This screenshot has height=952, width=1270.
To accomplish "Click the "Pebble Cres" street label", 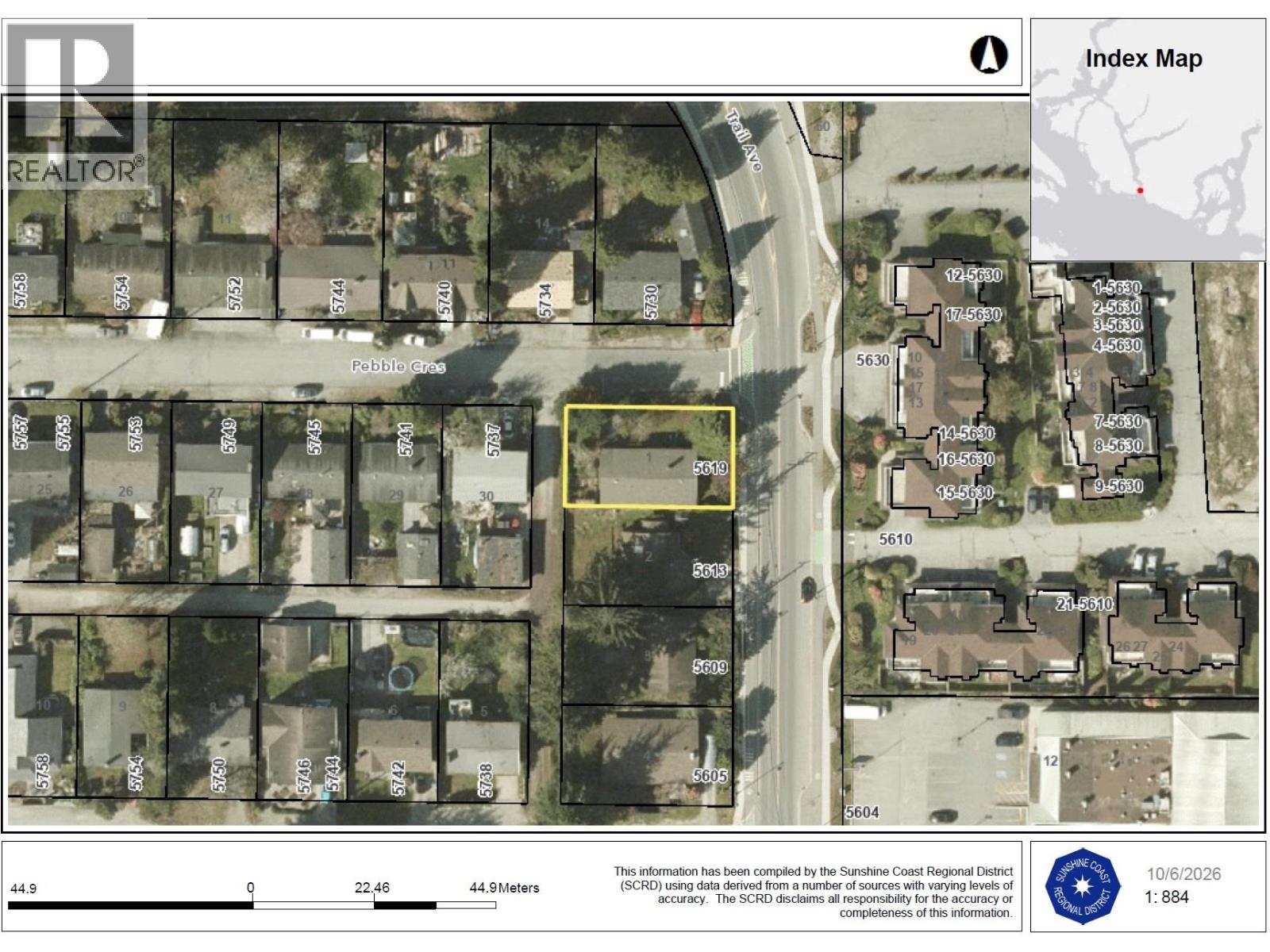I will (398, 366).
